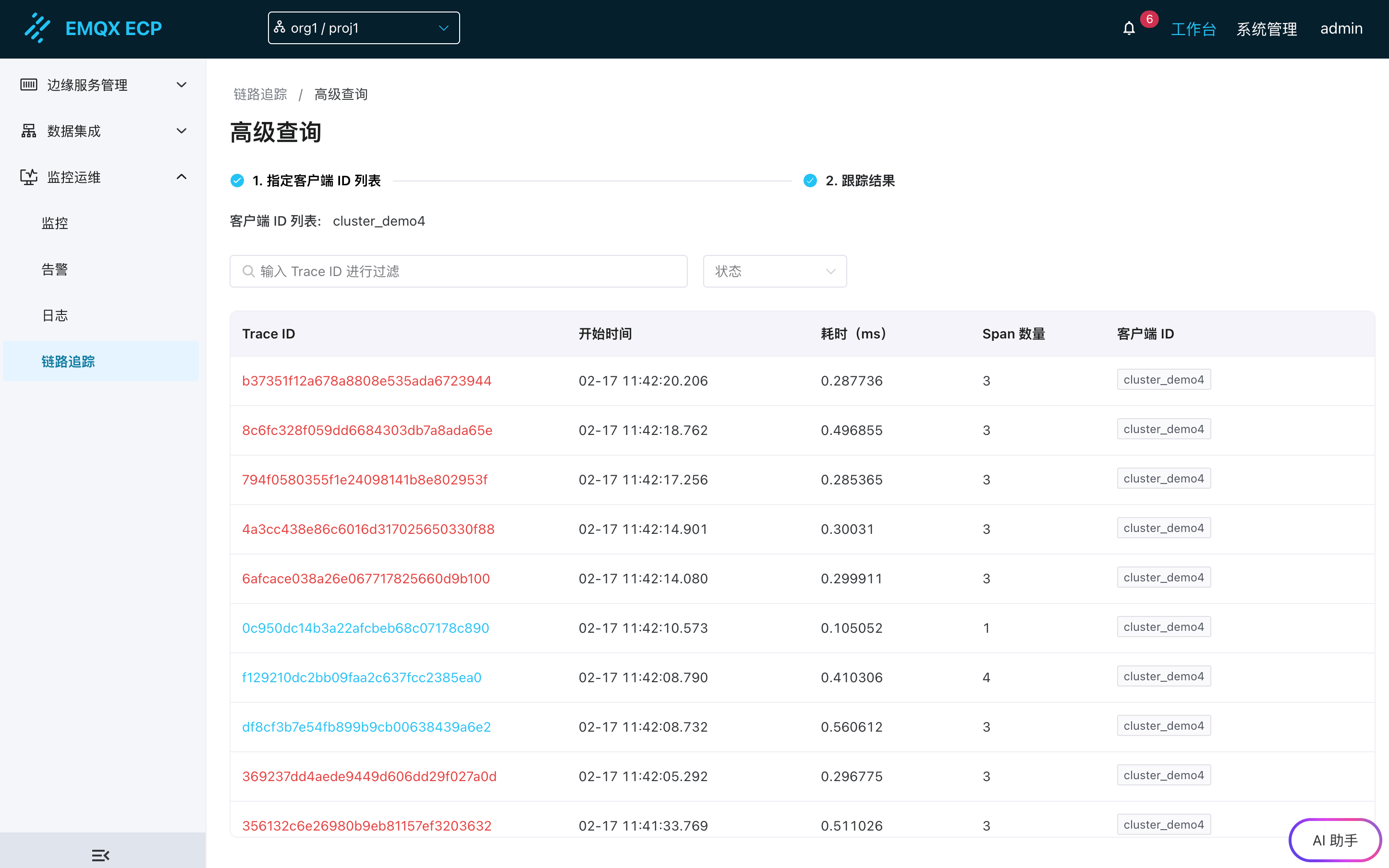Click the search icon in Trace ID filter
The height and width of the screenshot is (868, 1389).
[248, 271]
